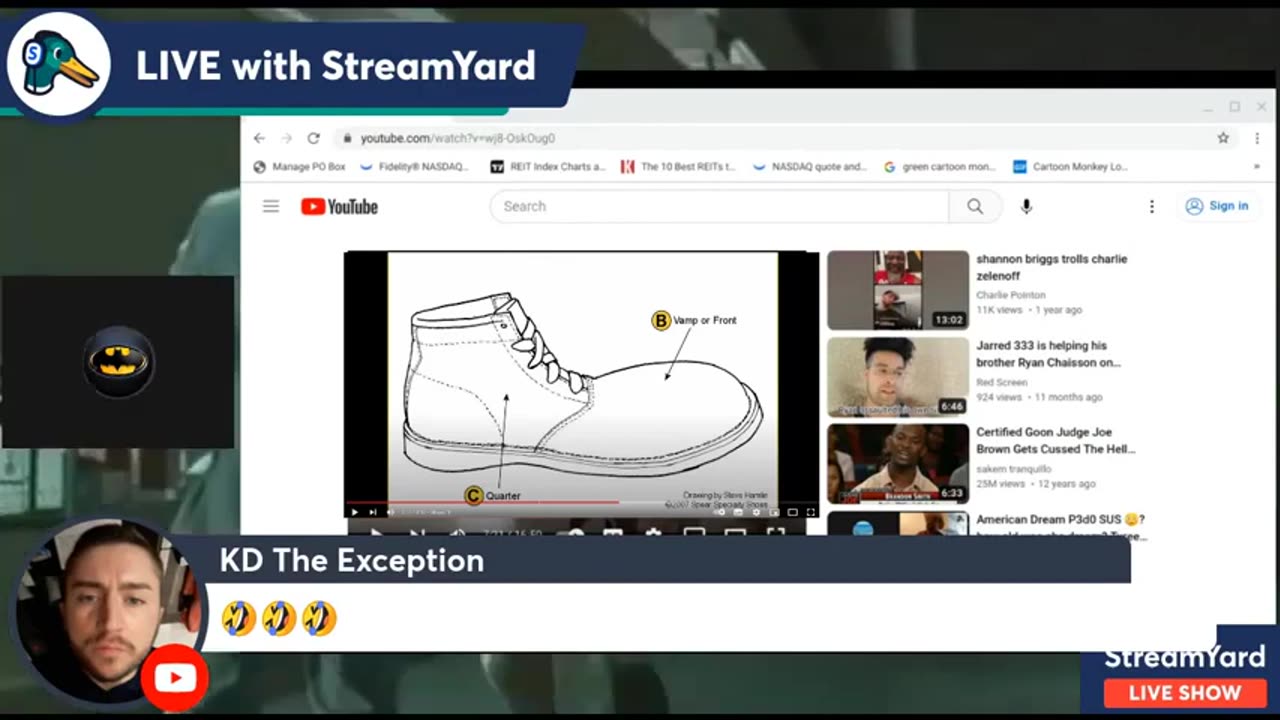Image resolution: width=1280 pixels, height=720 pixels.
Task: Bookmark this page with the star icon
Action: 1223,138
